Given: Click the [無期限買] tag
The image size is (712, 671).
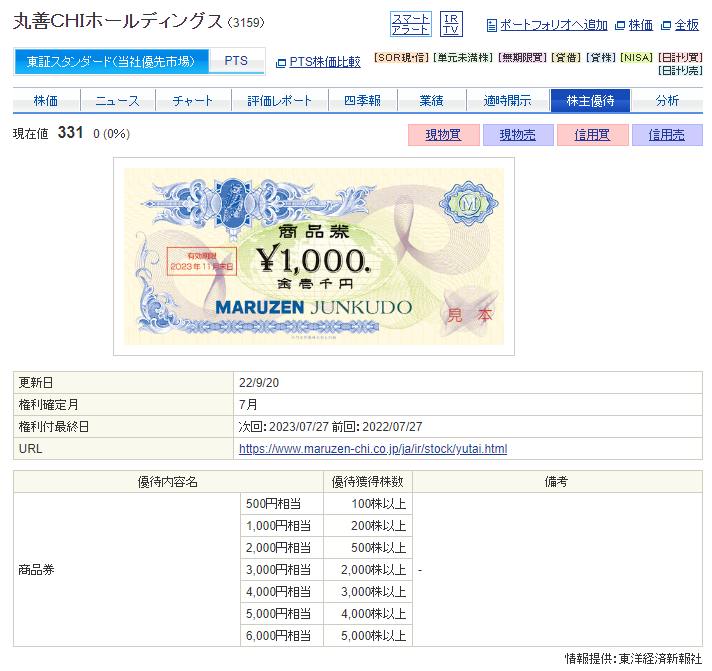Looking at the screenshot, I should click(x=523, y=58).
